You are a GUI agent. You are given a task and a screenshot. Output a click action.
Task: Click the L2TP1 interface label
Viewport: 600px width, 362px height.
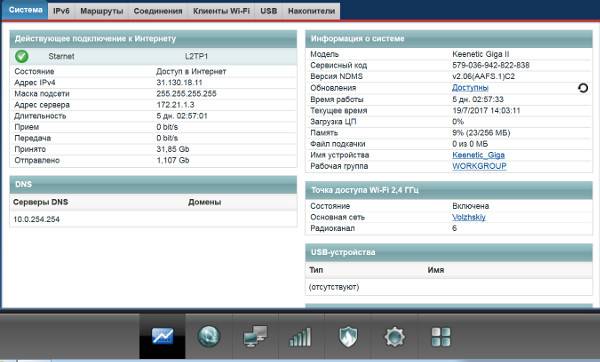196,56
